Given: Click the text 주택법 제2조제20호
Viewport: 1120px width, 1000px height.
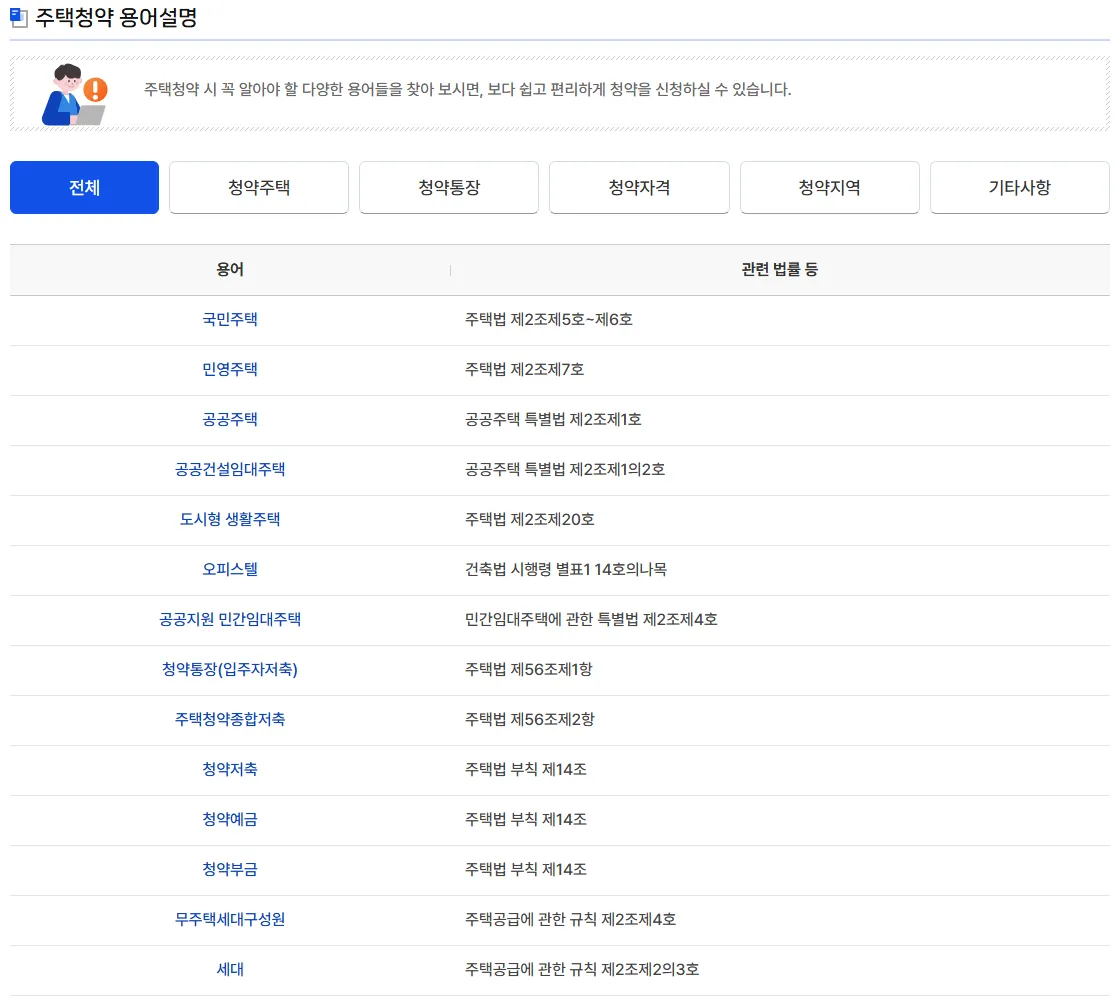Looking at the screenshot, I should click(529, 519).
